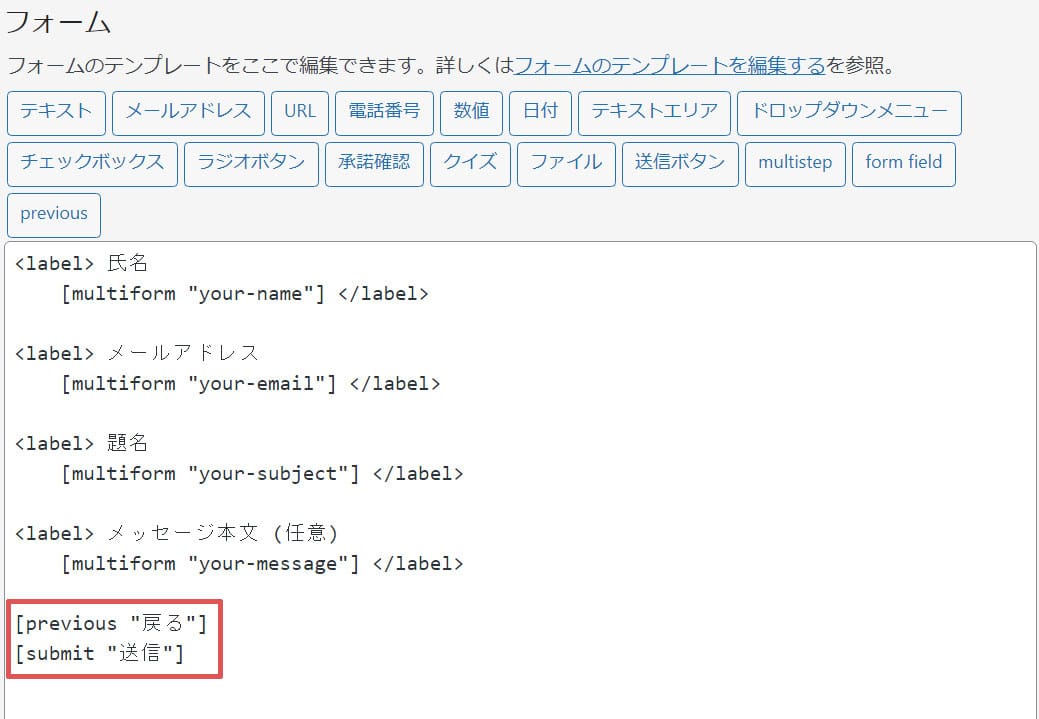Insert a 送信ボタン (submit button) tag
1039x719 pixels.
pos(680,163)
